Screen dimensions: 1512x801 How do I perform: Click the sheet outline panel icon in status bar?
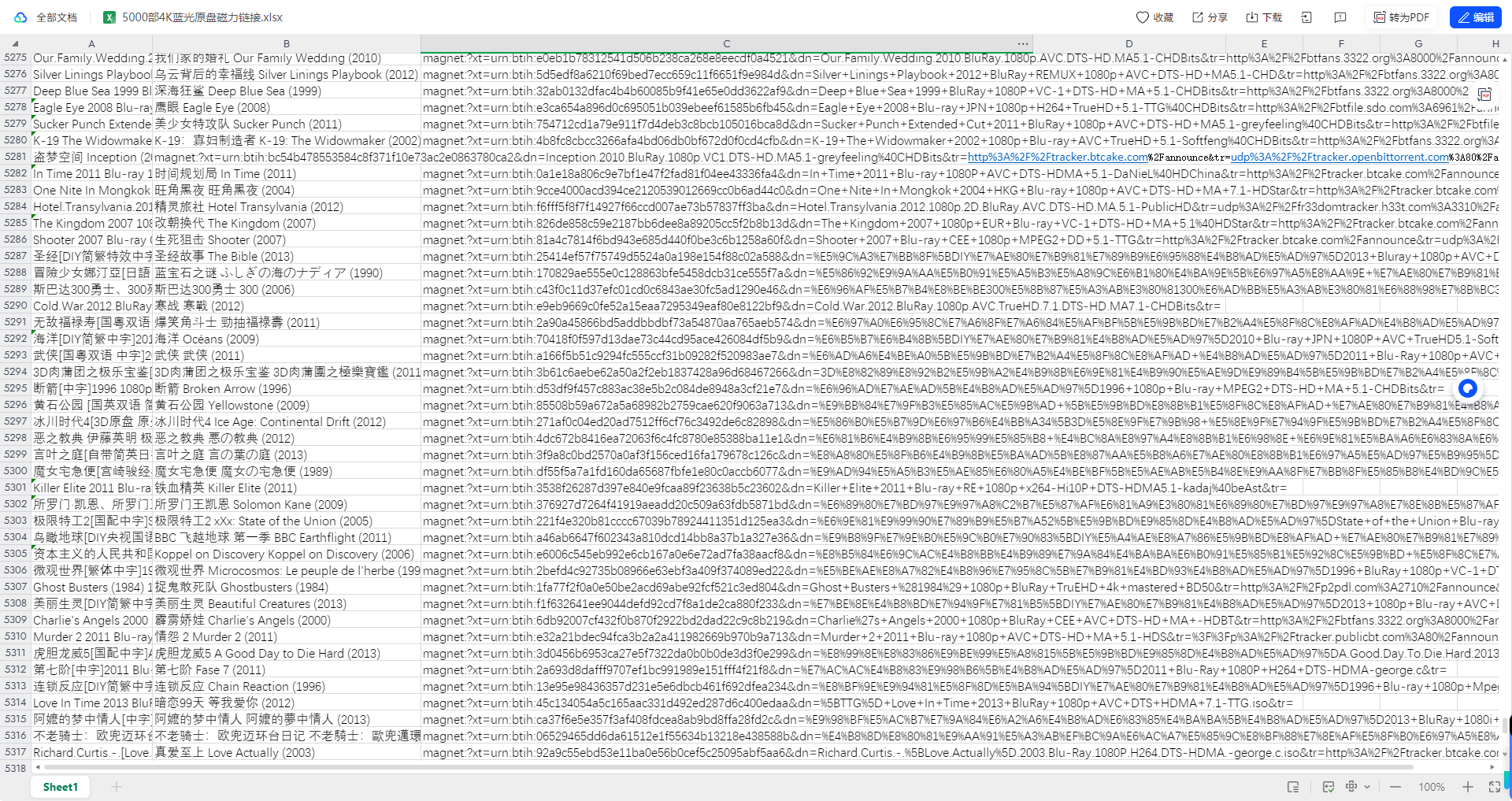tap(1292, 787)
